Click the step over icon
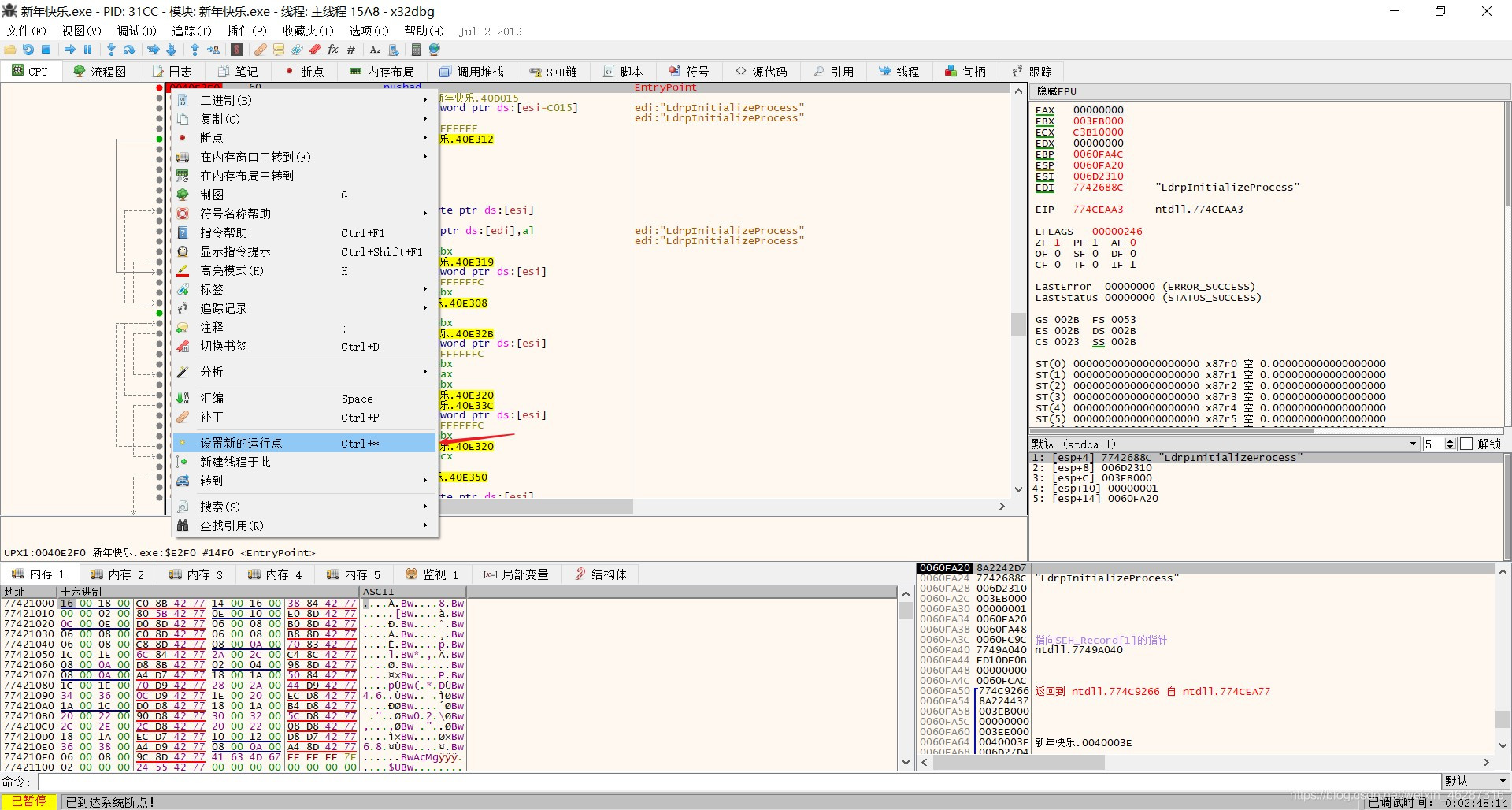1512x810 pixels. coord(130,50)
